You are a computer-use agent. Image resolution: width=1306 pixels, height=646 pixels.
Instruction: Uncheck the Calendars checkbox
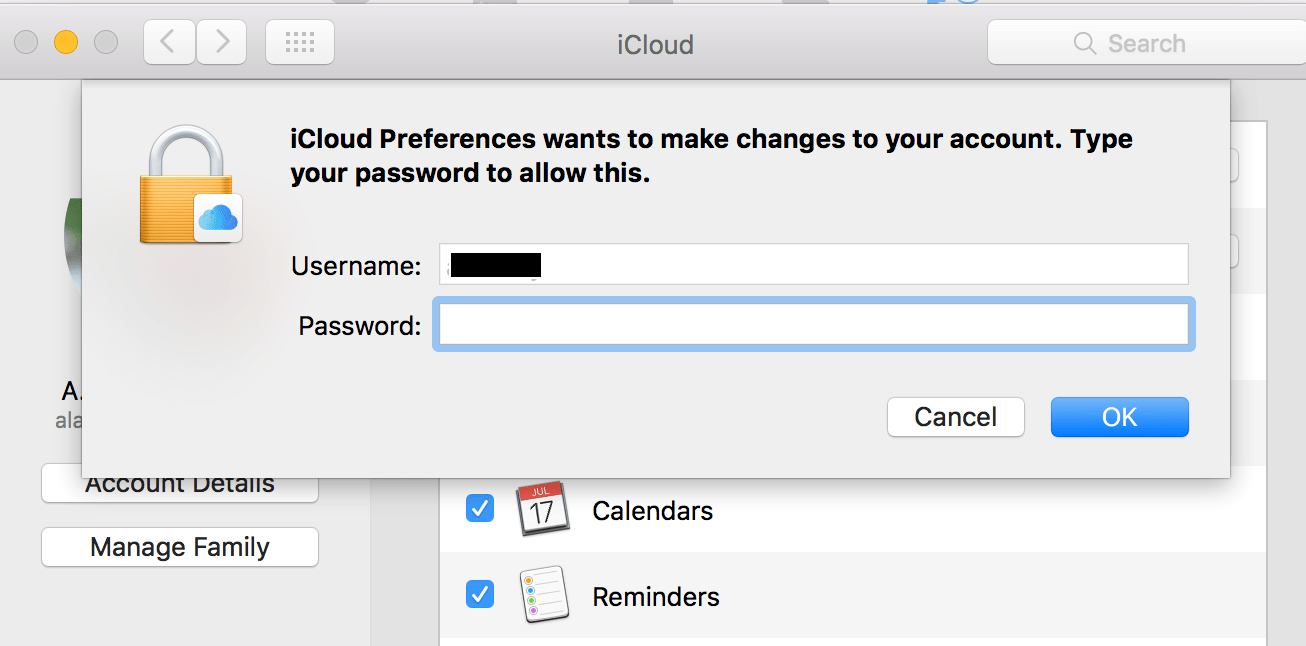point(480,509)
